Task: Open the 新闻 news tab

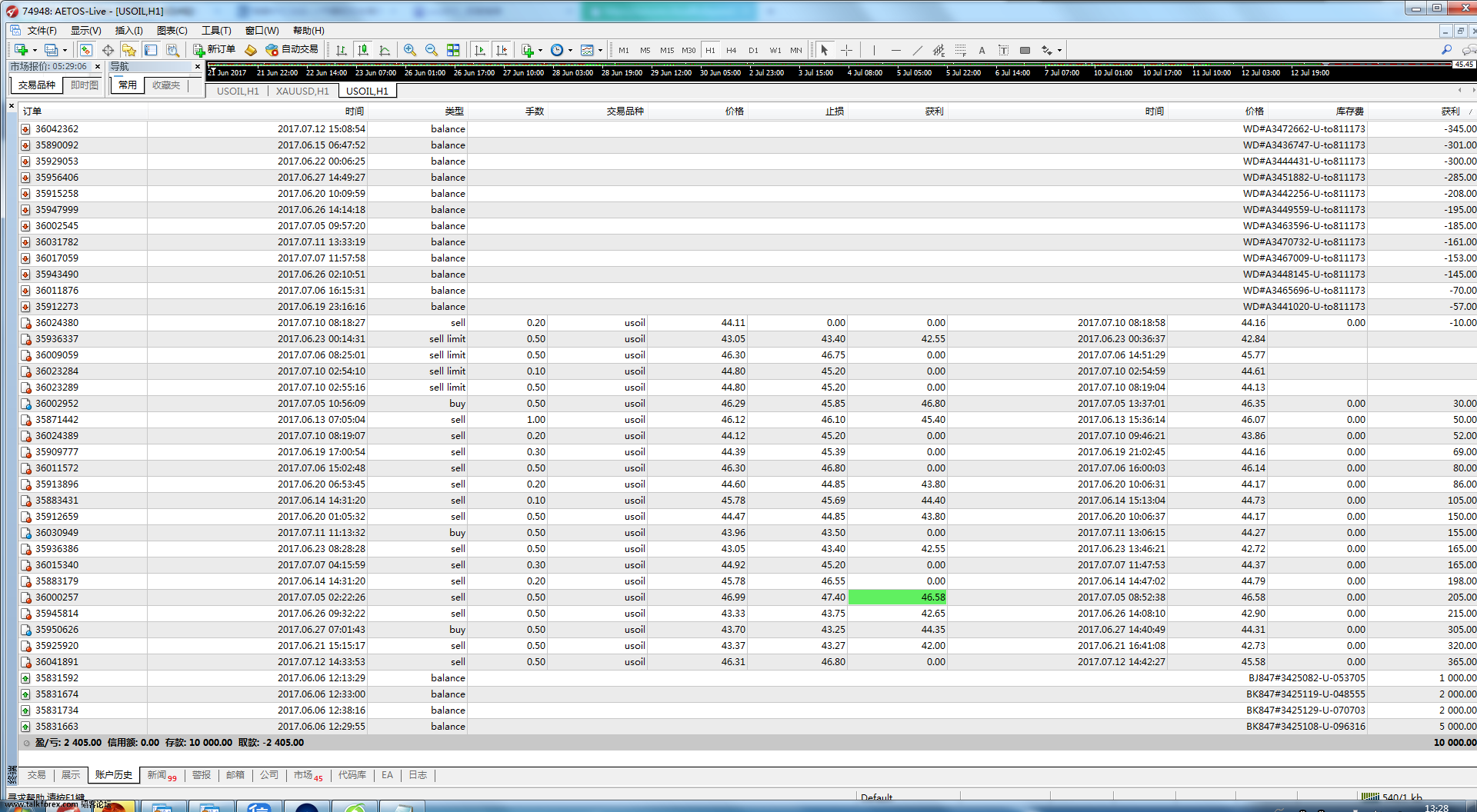Action: [162, 775]
